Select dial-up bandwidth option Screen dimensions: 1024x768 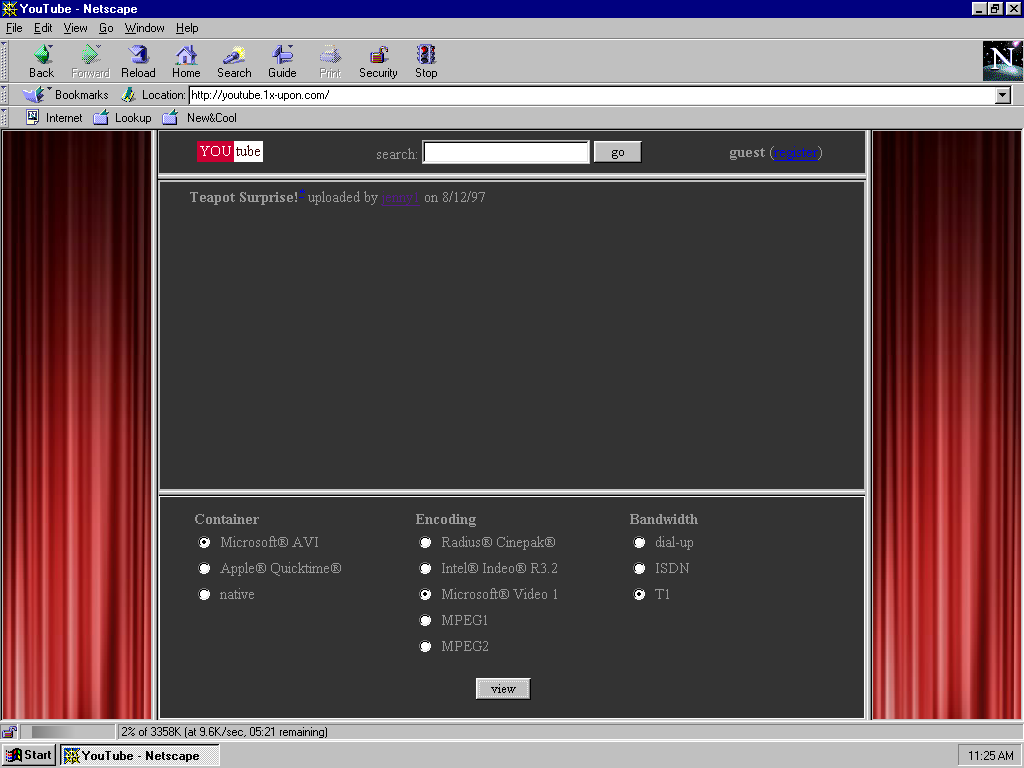pos(640,543)
